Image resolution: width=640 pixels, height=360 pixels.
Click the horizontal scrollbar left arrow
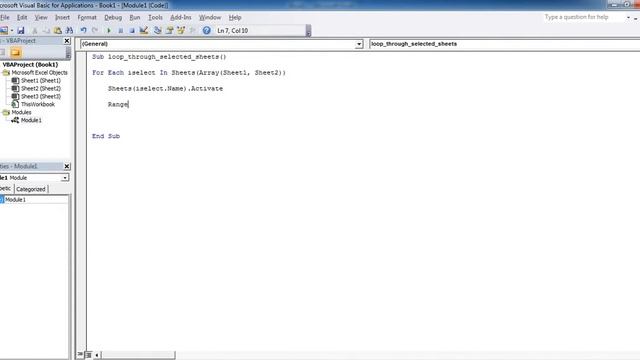[97, 355]
